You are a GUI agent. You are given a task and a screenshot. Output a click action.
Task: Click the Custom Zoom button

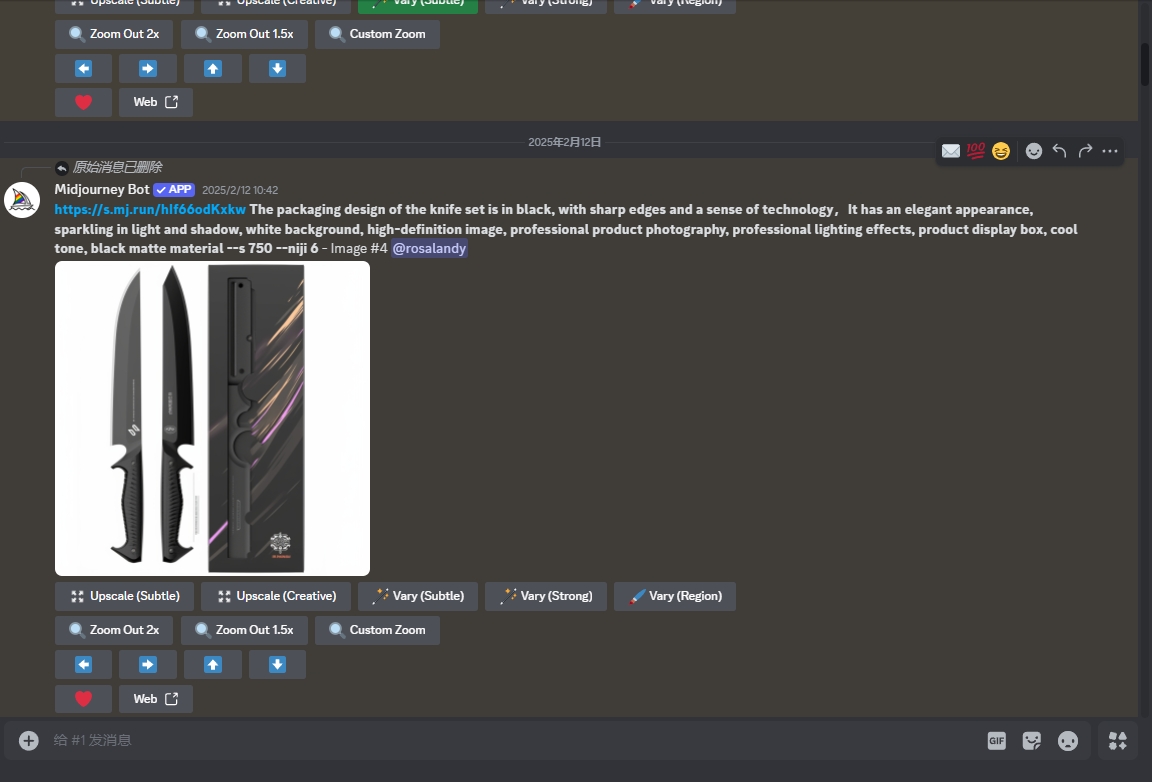[x=377, y=630]
